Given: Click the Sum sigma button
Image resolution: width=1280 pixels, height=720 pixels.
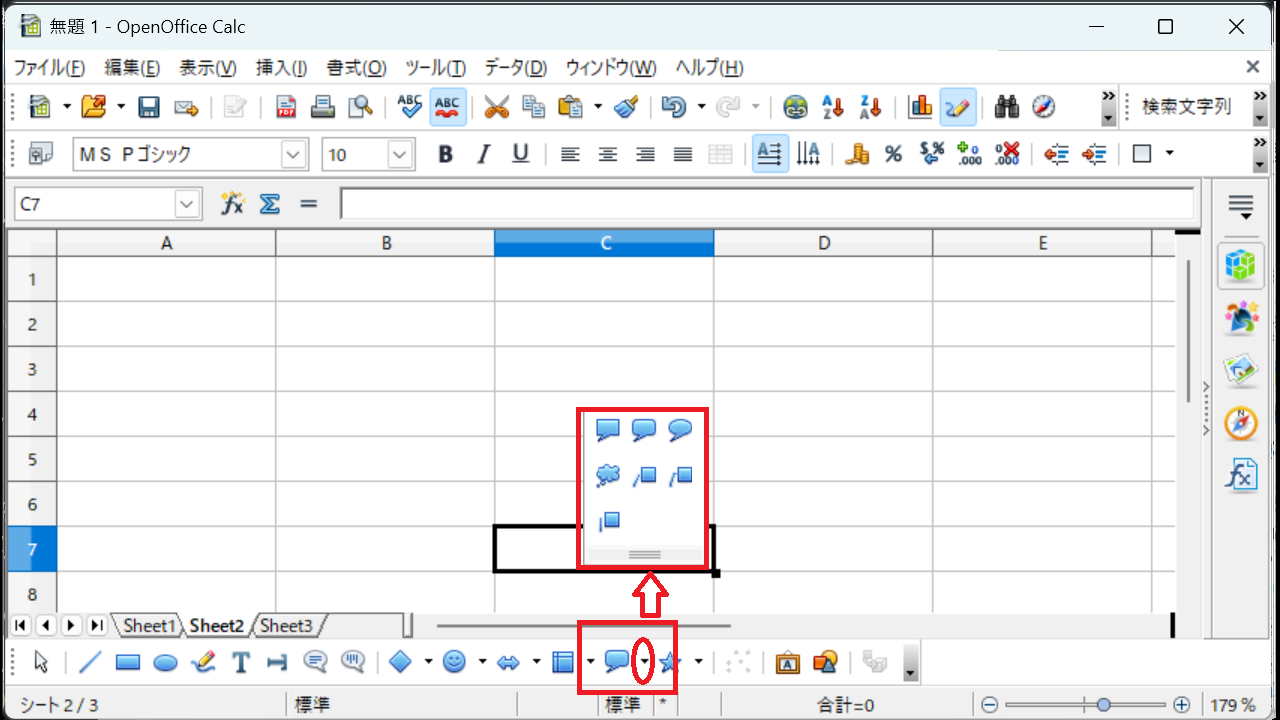Looking at the screenshot, I should (270, 204).
